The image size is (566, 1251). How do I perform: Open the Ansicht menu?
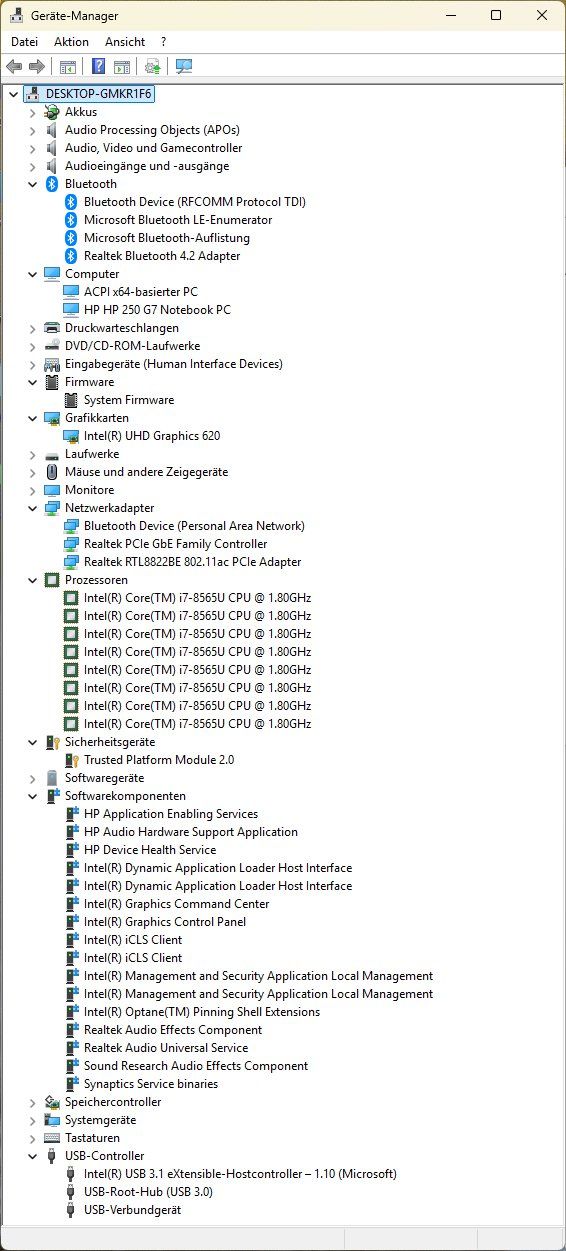pos(125,42)
